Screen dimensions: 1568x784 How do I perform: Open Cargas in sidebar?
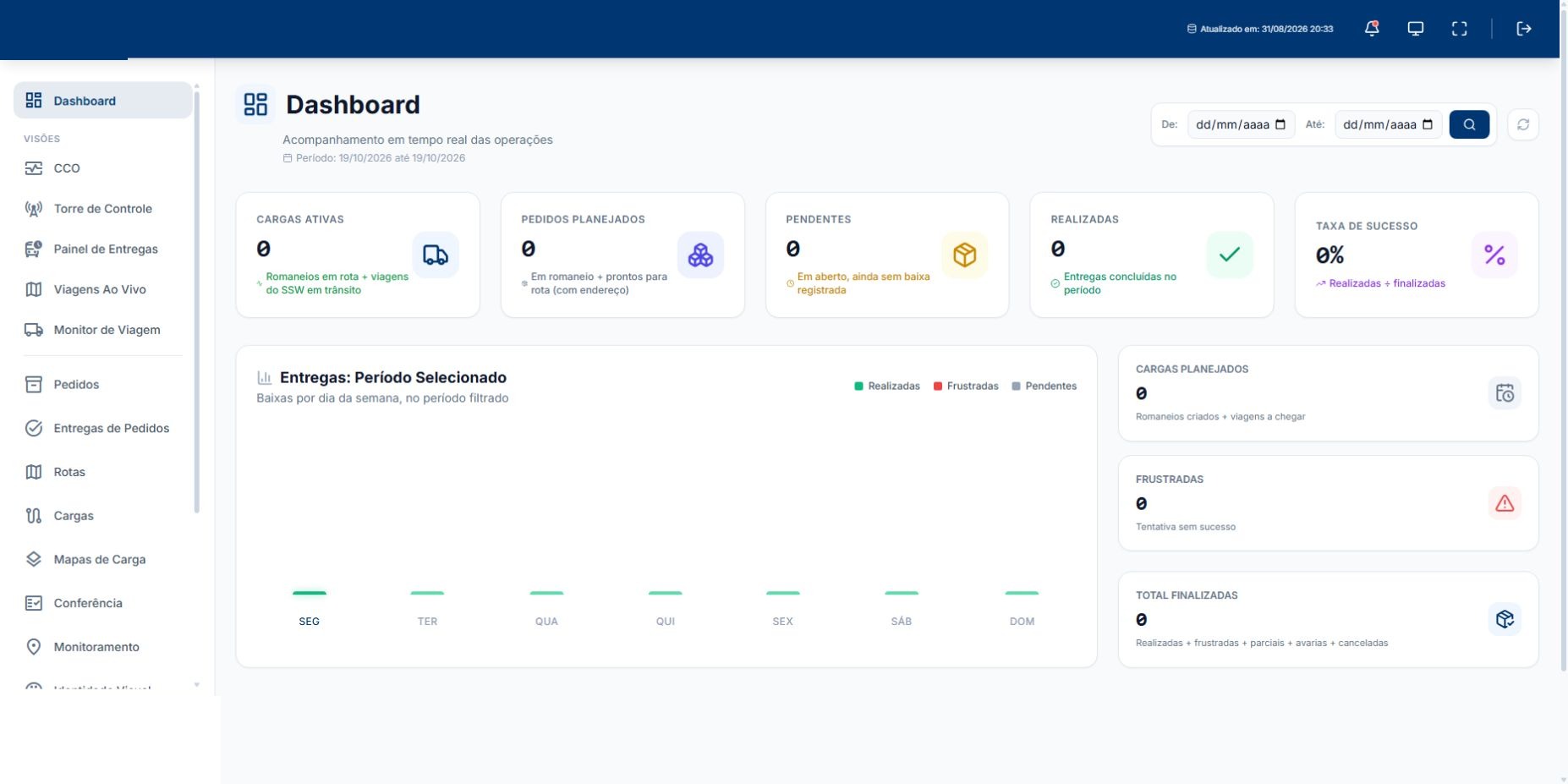[102, 516]
